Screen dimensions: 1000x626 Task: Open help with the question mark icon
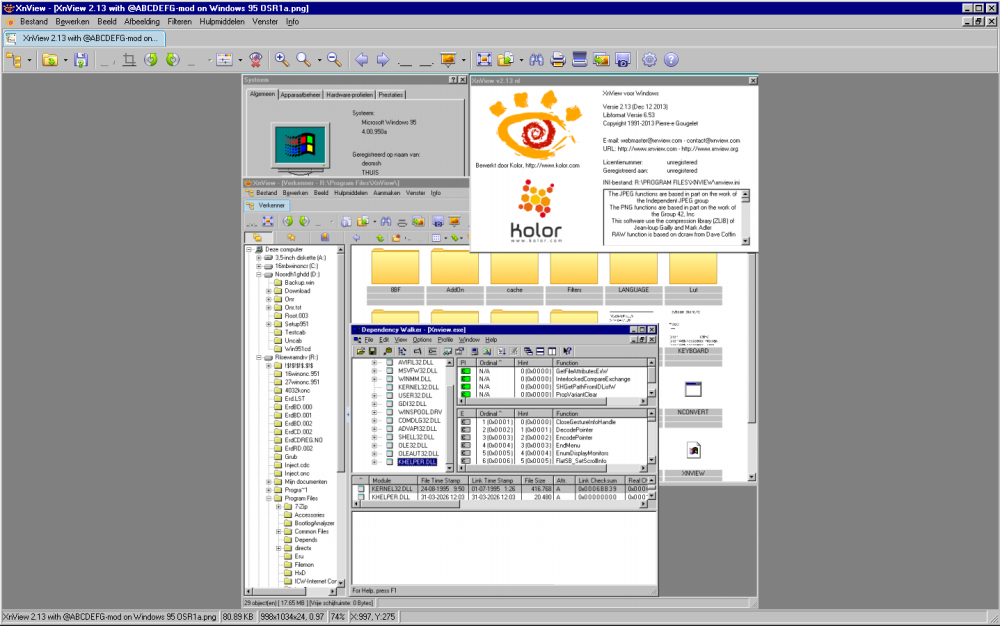[x=671, y=60]
